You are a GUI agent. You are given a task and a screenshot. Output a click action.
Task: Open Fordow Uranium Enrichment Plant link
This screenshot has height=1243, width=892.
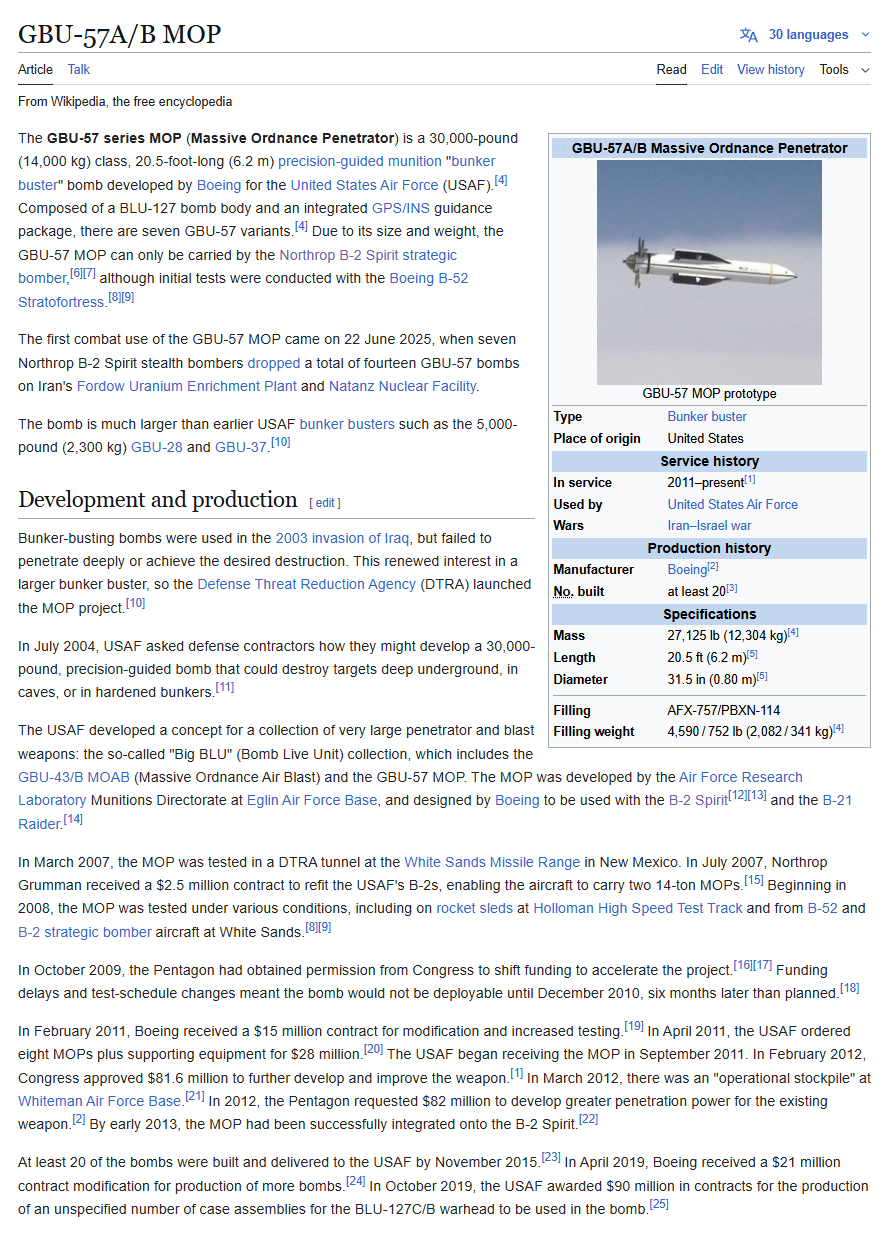click(187, 386)
